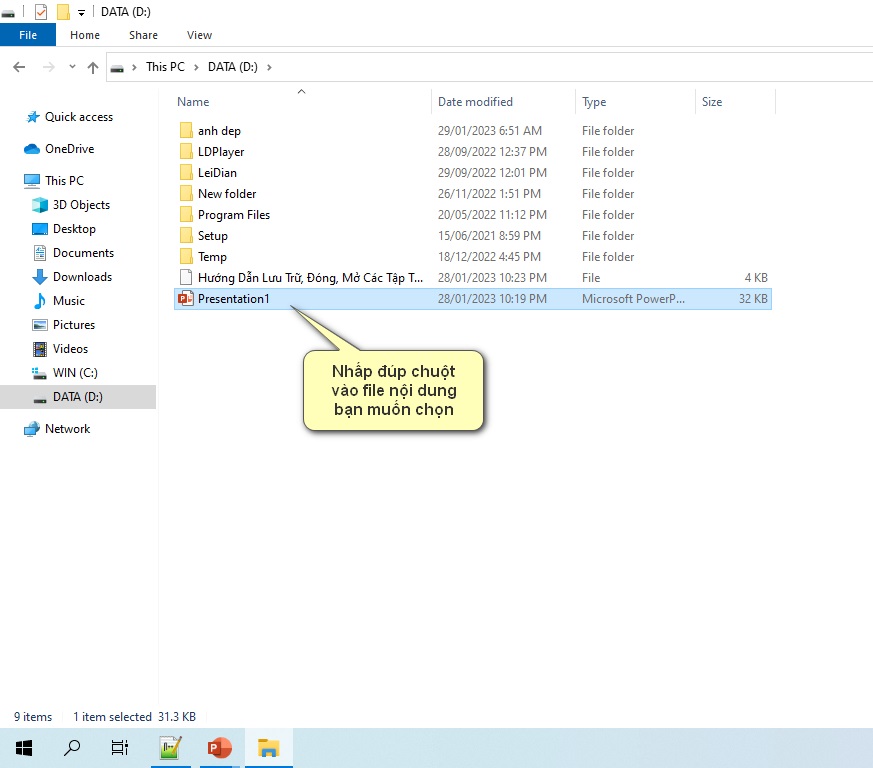The height and width of the screenshot is (768, 873).
Task: Sort files by Date modified column
Action: coord(475,102)
